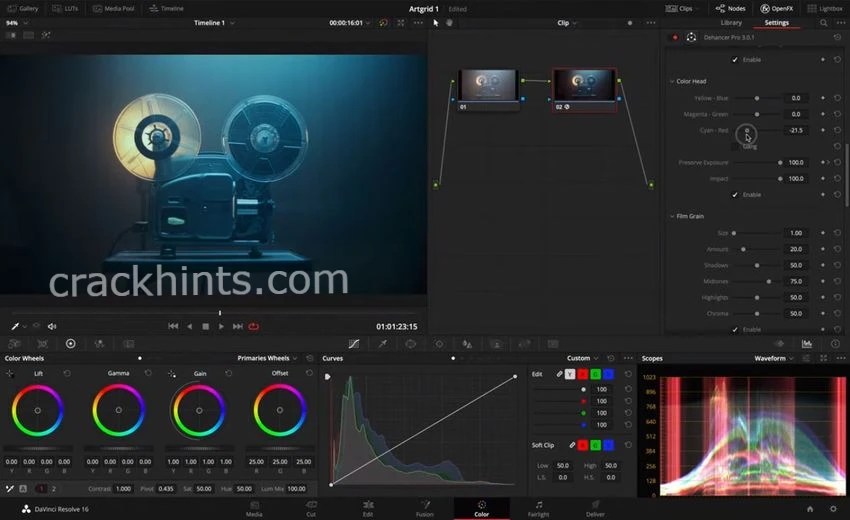Screen dimensions: 850x520
Task: Open the OpenFX search icon
Action: (823, 23)
